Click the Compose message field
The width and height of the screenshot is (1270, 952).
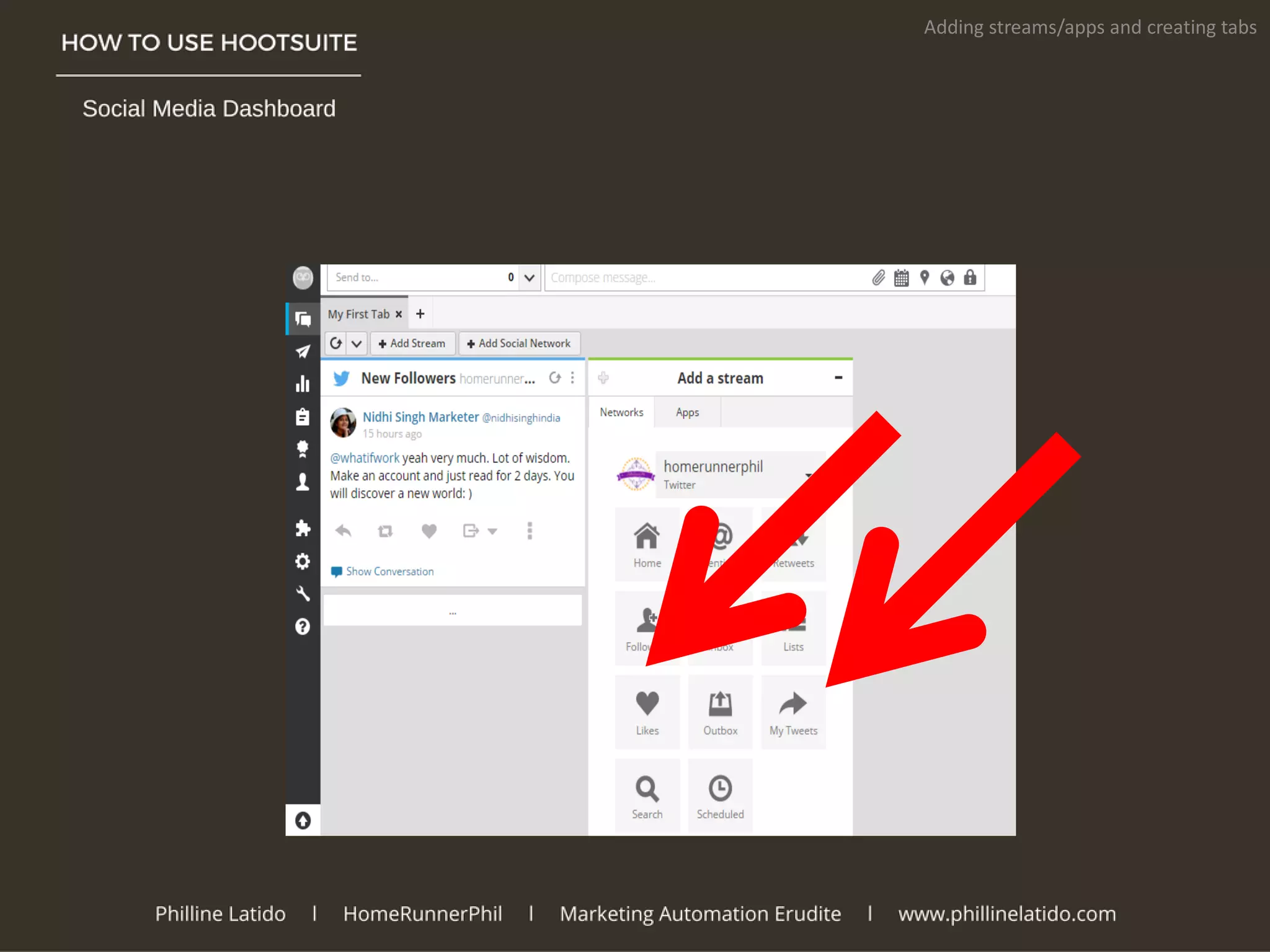707,278
